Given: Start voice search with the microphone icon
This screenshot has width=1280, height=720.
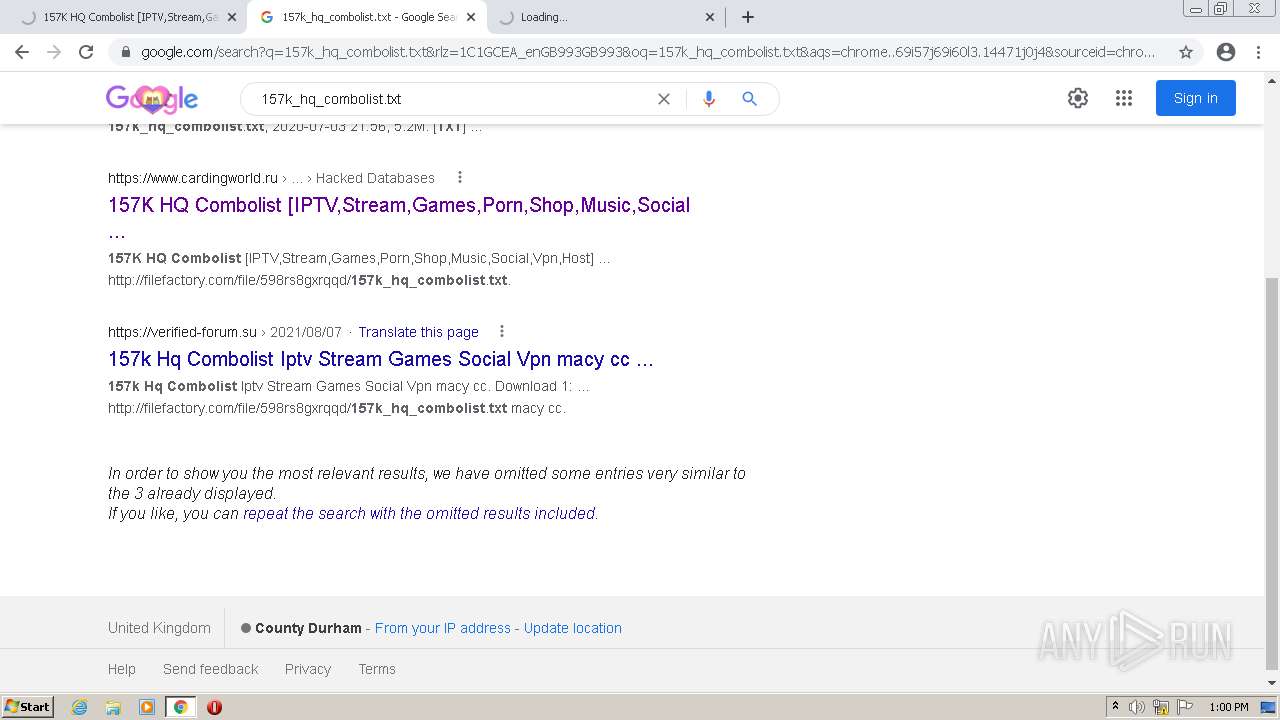Looking at the screenshot, I should [x=709, y=99].
